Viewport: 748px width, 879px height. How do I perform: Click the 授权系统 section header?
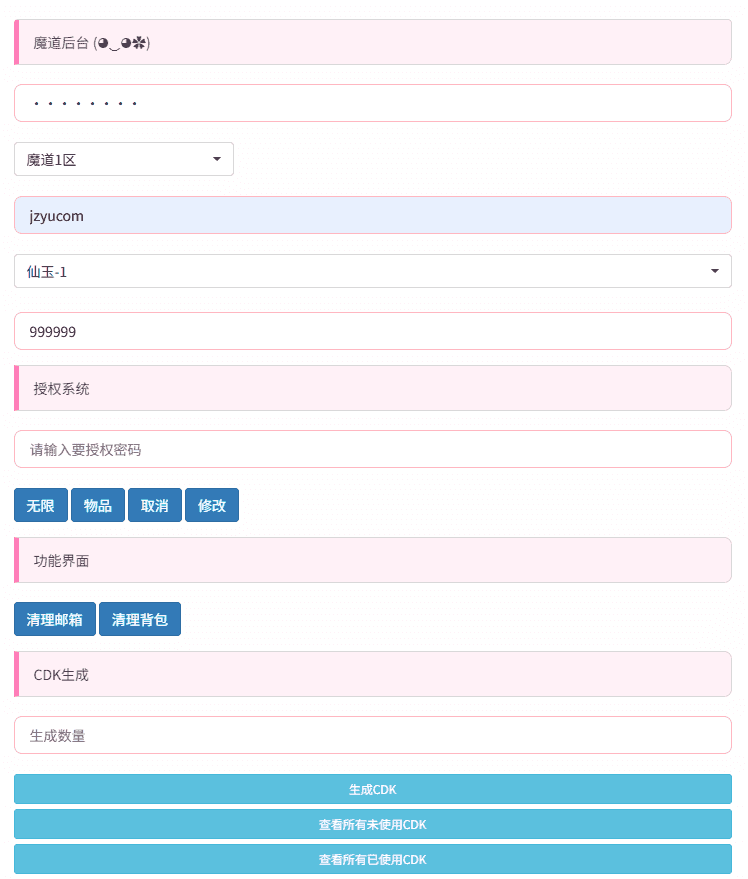pyautogui.click(x=372, y=388)
